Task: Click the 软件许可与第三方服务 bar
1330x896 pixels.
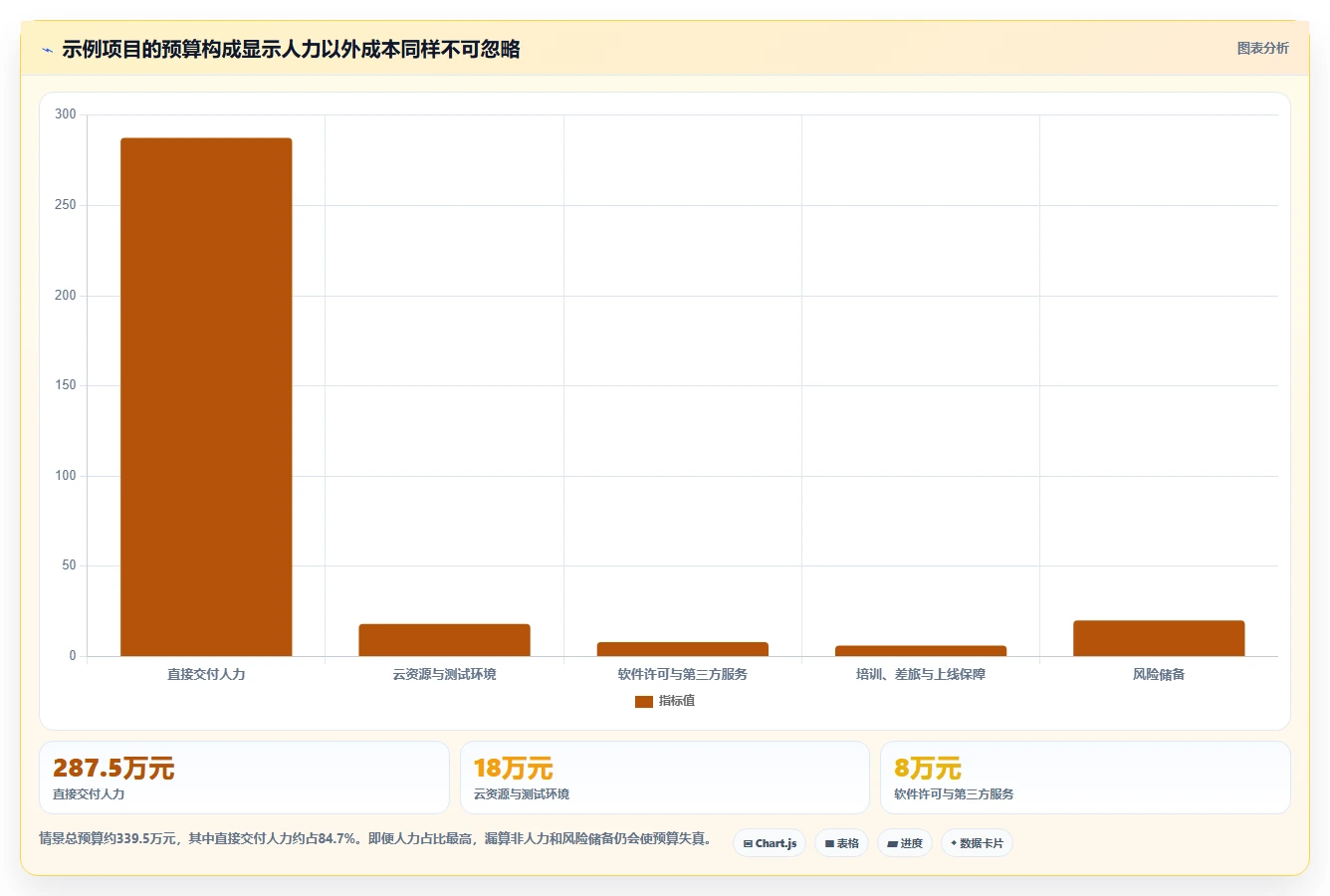Action: point(683,649)
